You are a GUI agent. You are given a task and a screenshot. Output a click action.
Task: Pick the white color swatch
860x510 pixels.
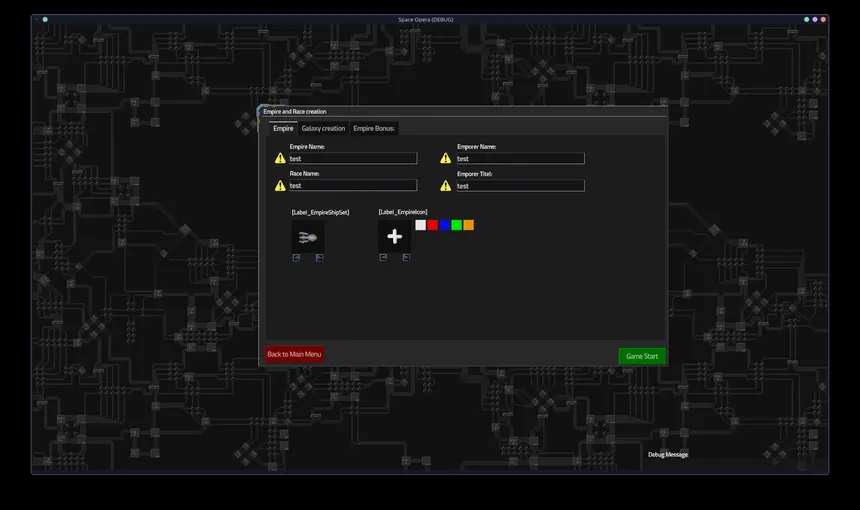tap(421, 225)
